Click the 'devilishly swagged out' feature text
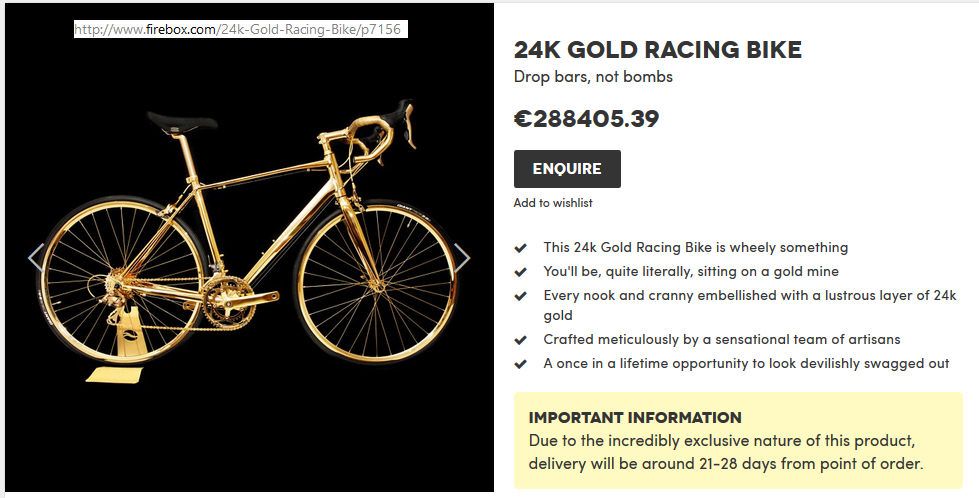The image size is (979, 498). point(746,364)
